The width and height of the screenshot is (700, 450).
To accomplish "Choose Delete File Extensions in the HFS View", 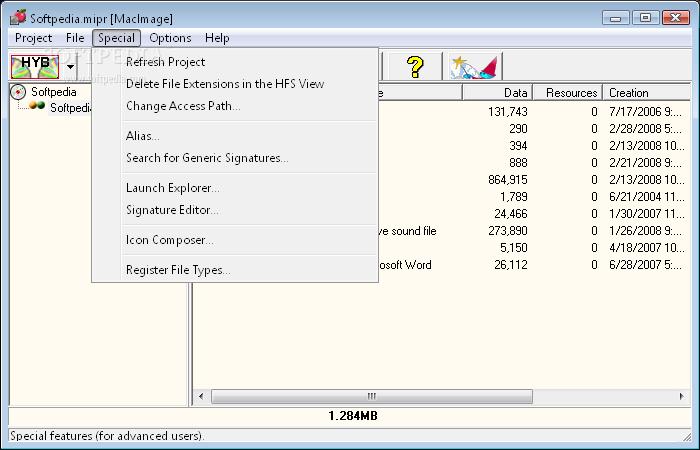I will click(x=235, y=84).
